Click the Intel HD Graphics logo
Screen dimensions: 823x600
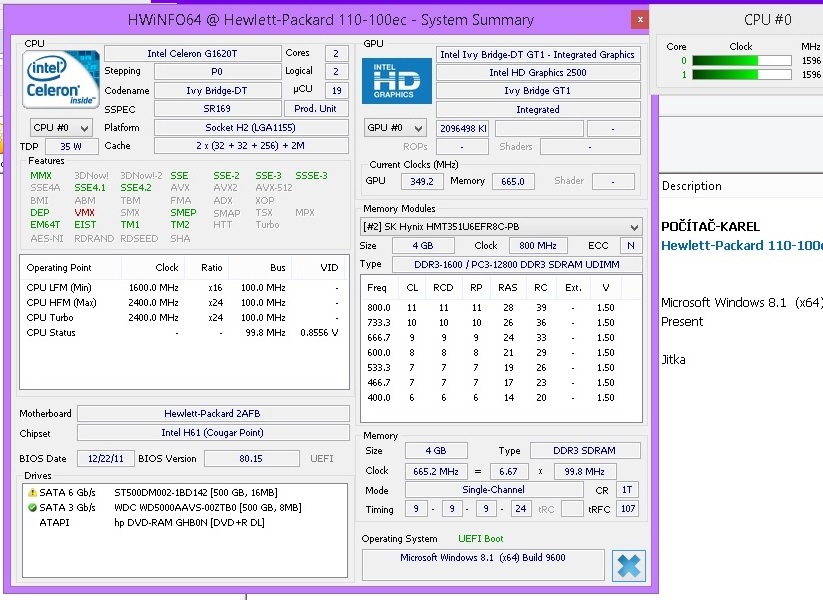397,81
